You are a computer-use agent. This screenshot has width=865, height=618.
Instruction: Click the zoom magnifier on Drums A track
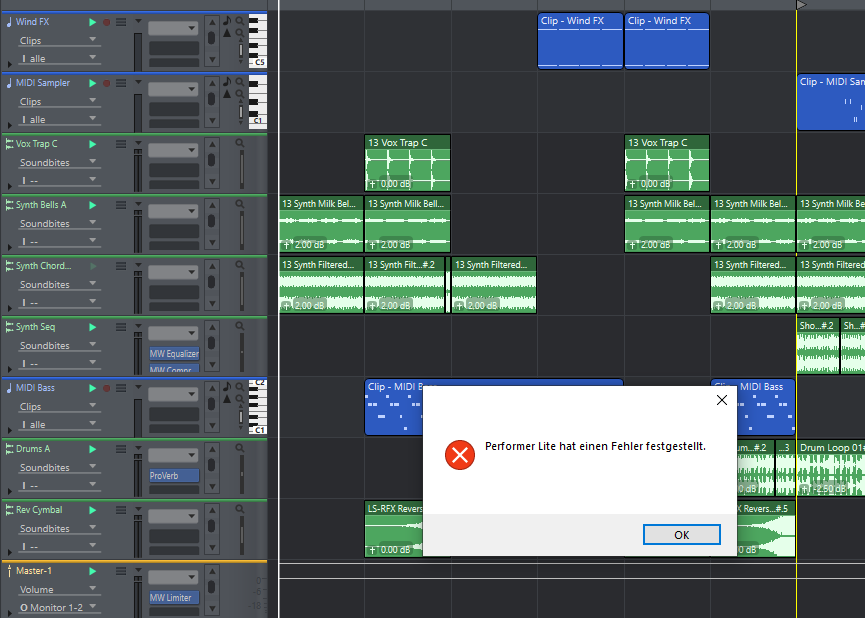click(239, 448)
